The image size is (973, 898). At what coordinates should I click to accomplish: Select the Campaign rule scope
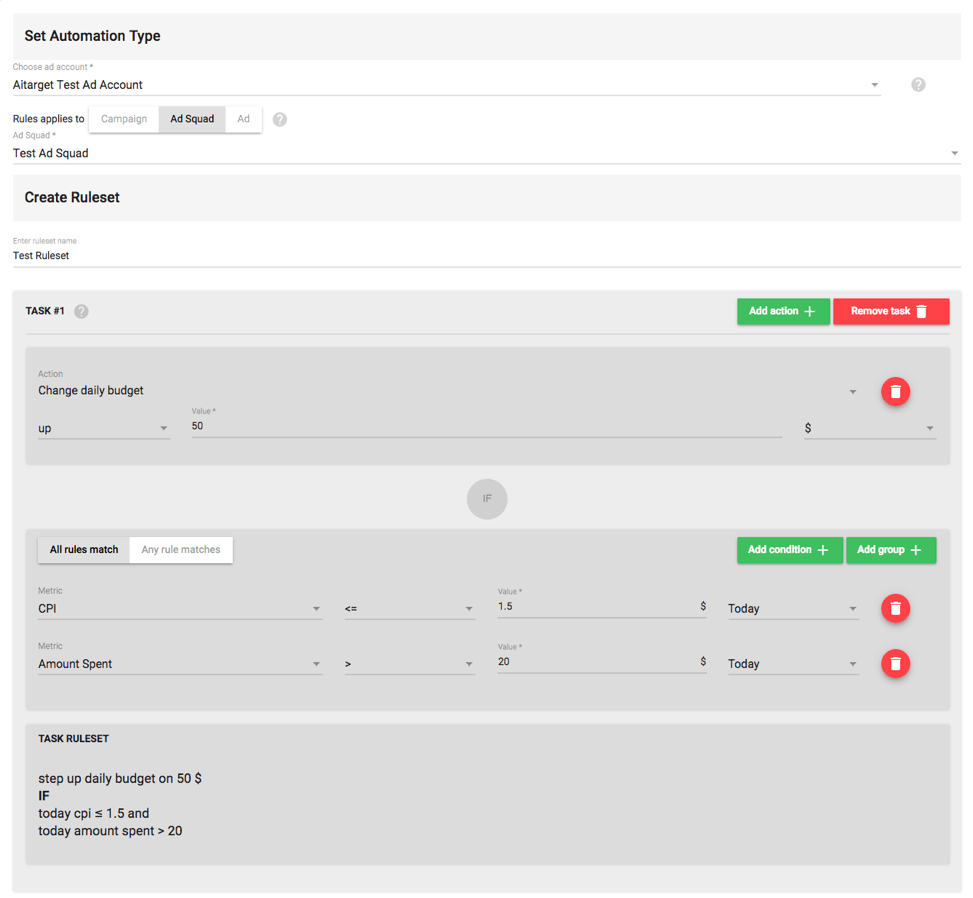pyautogui.click(x=124, y=119)
